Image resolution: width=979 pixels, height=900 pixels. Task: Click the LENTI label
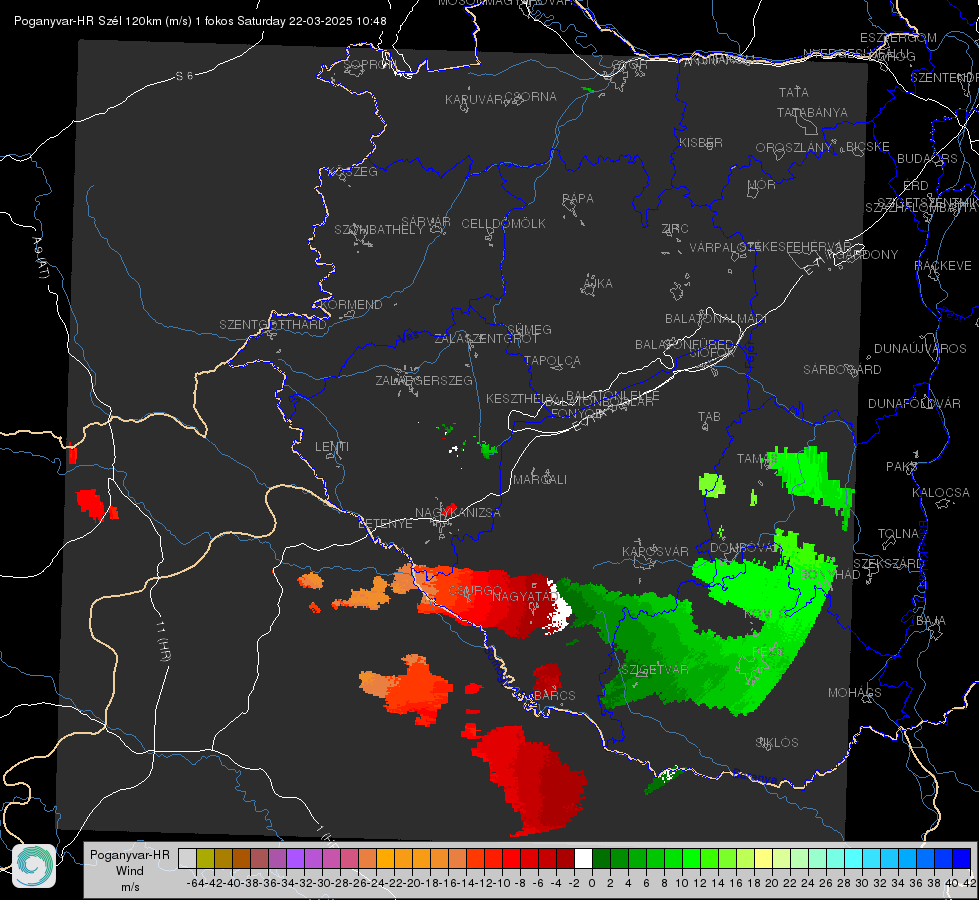tap(332, 447)
